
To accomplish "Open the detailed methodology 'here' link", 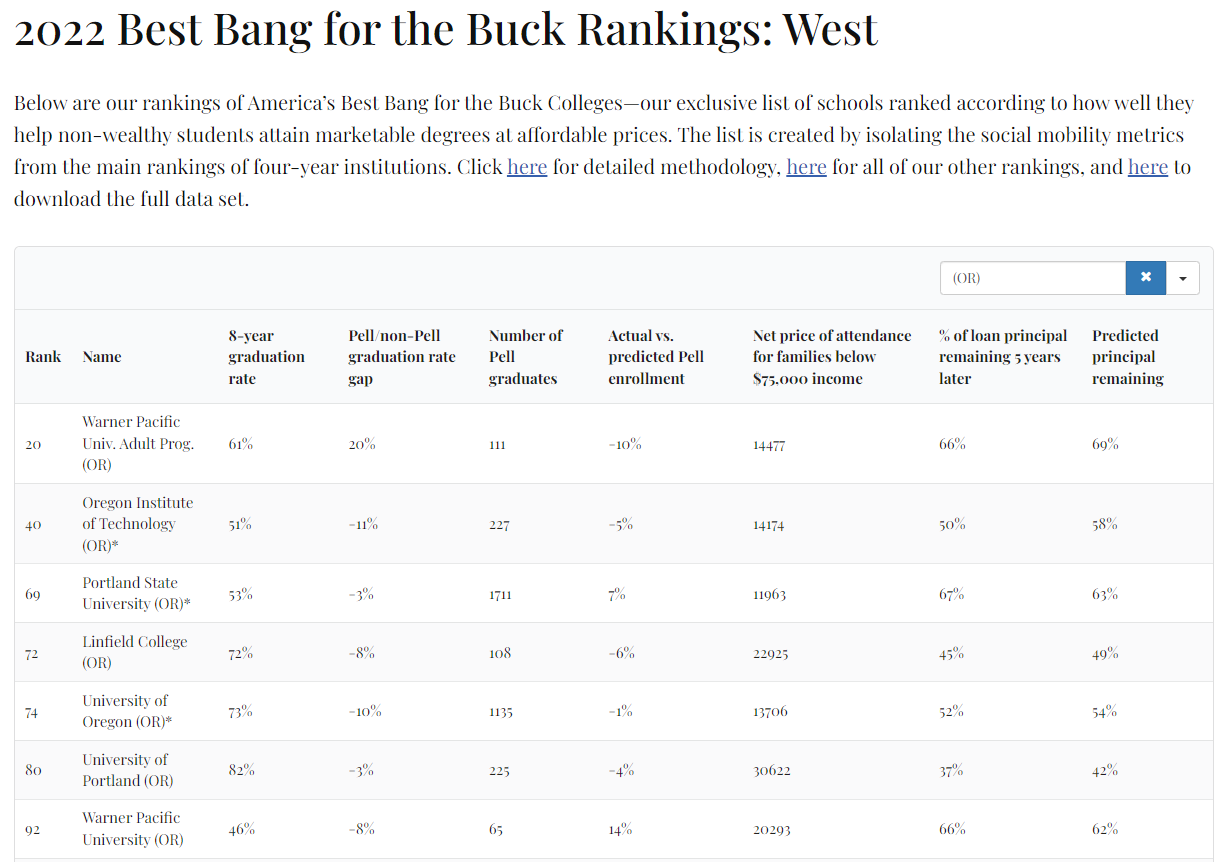I will [x=527, y=167].
